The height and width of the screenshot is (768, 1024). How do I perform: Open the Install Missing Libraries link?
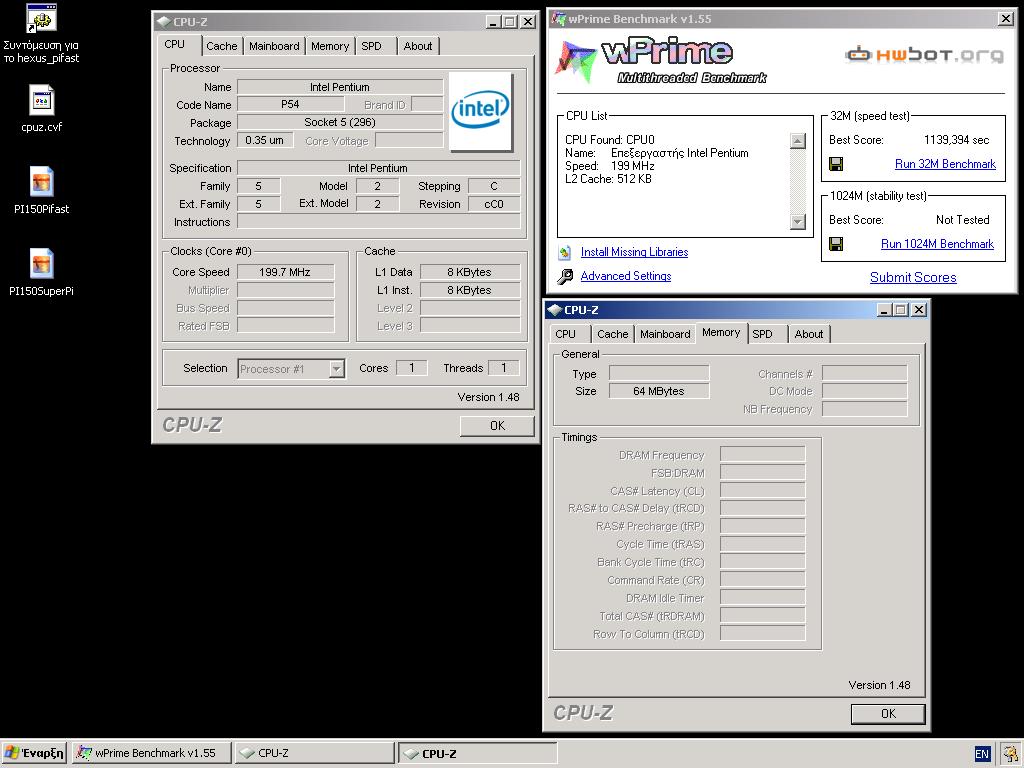(x=634, y=252)
